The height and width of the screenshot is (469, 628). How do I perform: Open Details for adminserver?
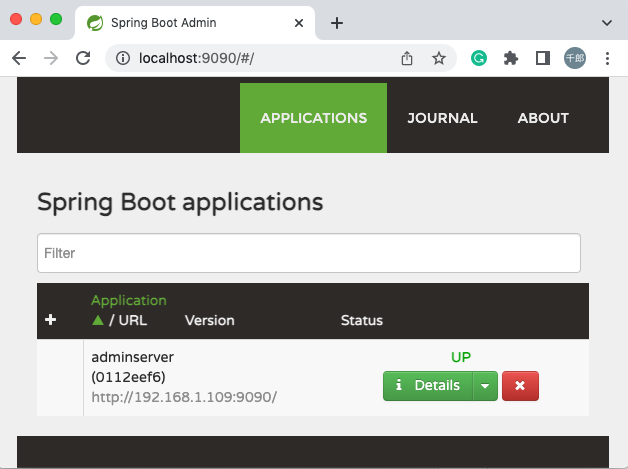[428, 386]
